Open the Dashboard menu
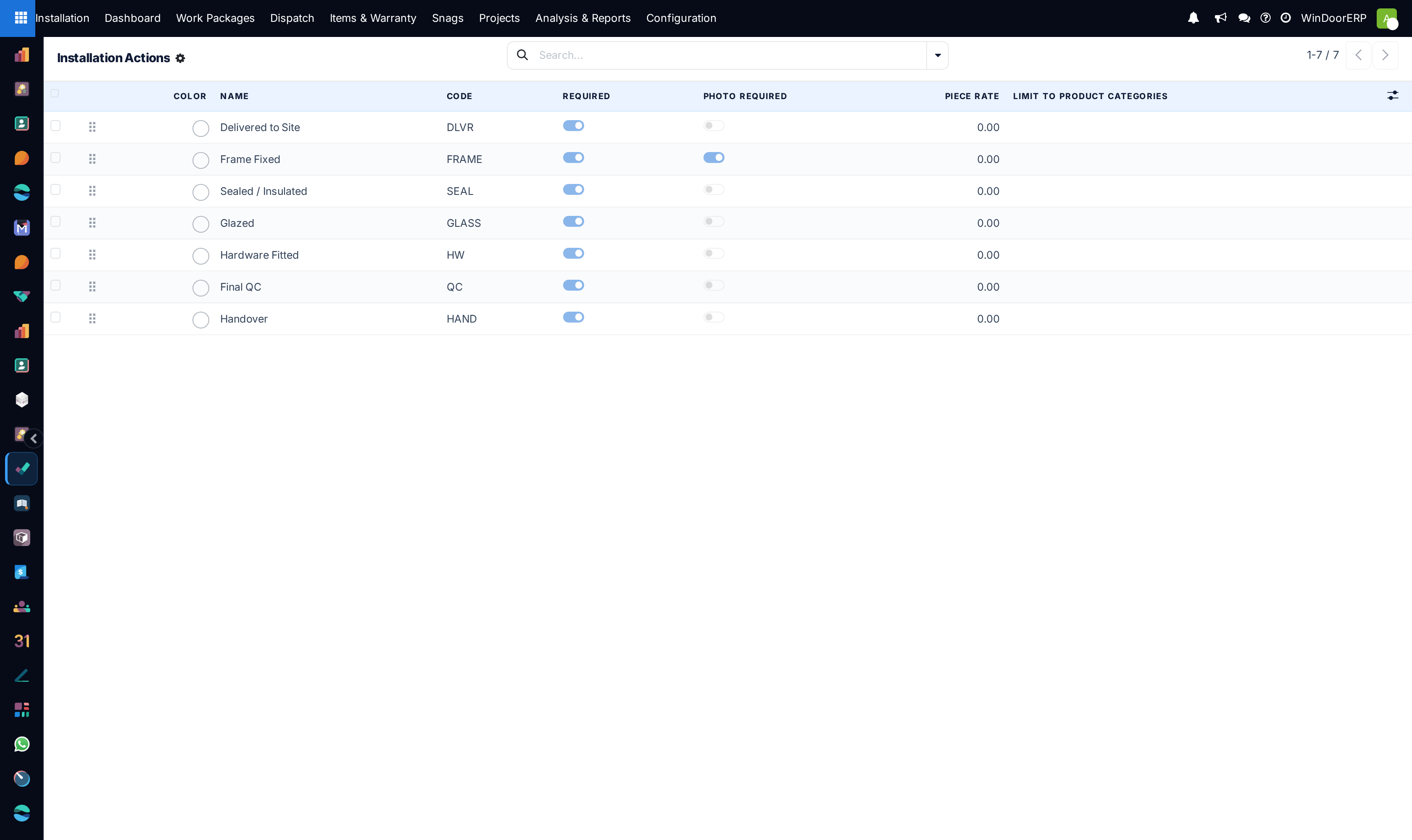The height and width of the screenshot is (840, 1412). point(132,18)
